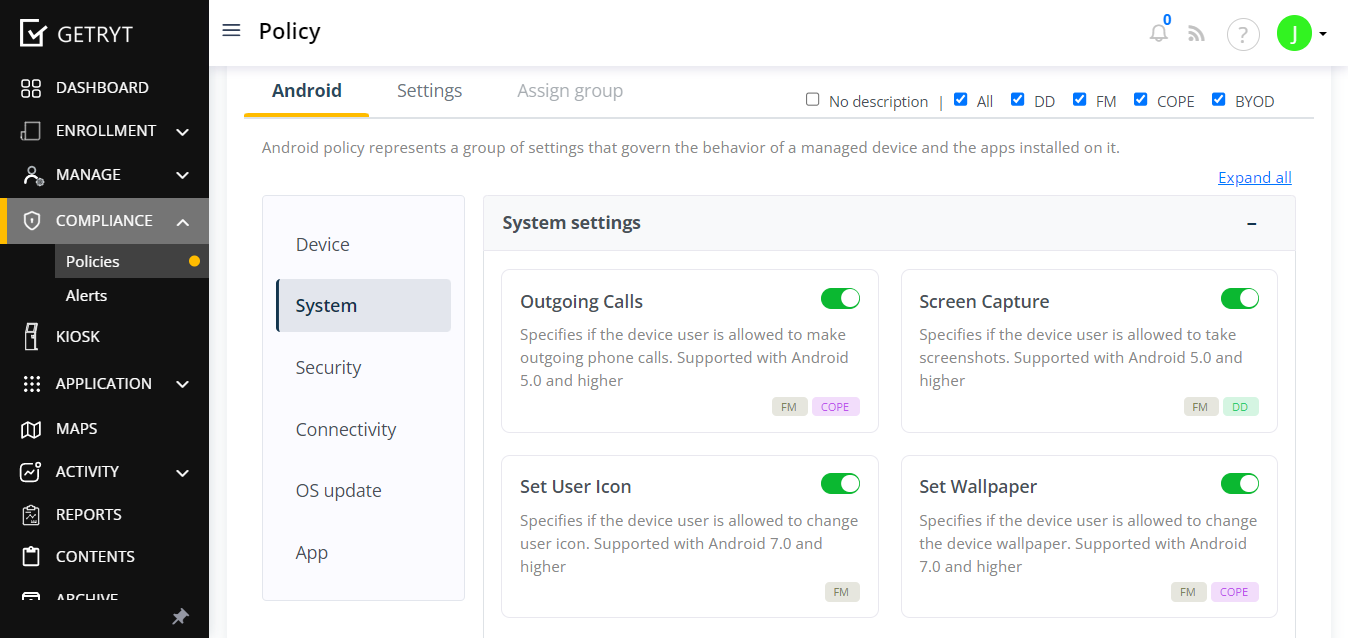
Task: Click the Manage user icon
Action: [x=32, y=175]
